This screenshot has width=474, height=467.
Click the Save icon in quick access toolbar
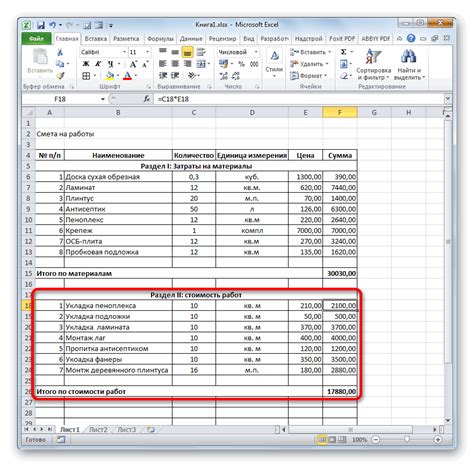click(41, 25)
